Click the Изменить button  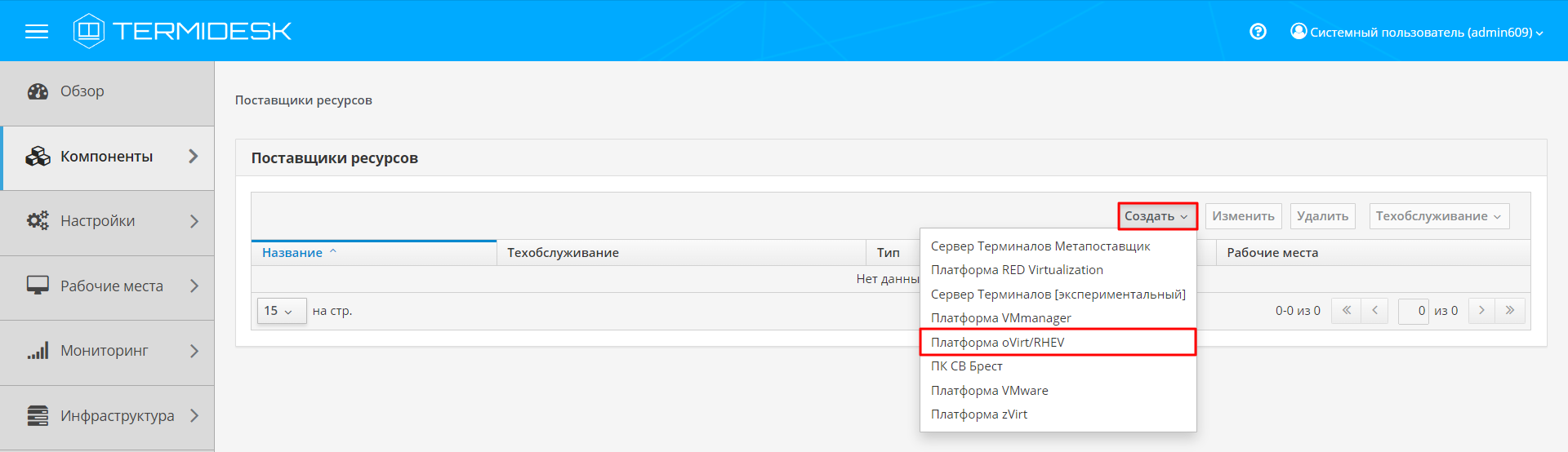click(1243, 216)
